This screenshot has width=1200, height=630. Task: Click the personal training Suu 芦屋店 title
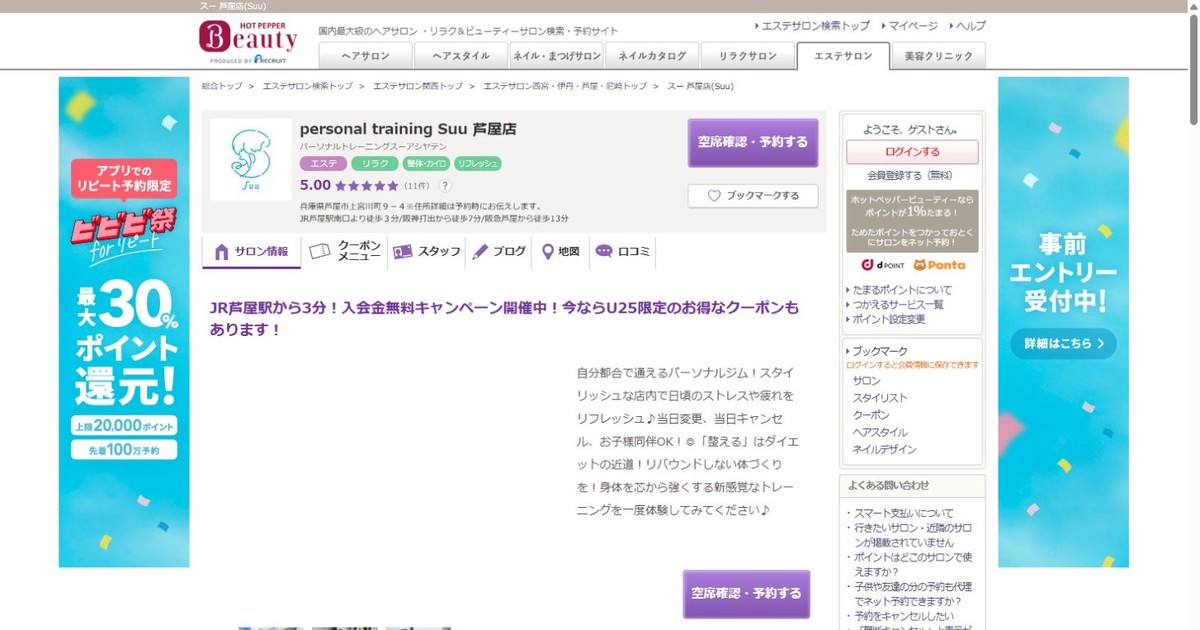(408, 129)
